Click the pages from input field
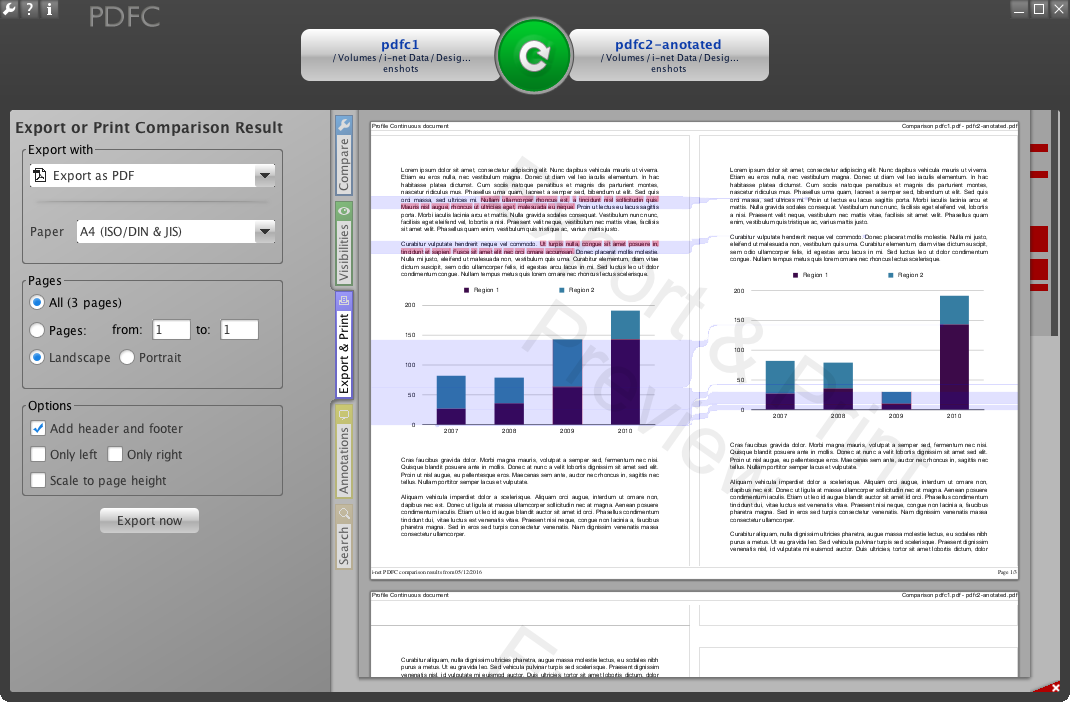 (x=171, y=330)
